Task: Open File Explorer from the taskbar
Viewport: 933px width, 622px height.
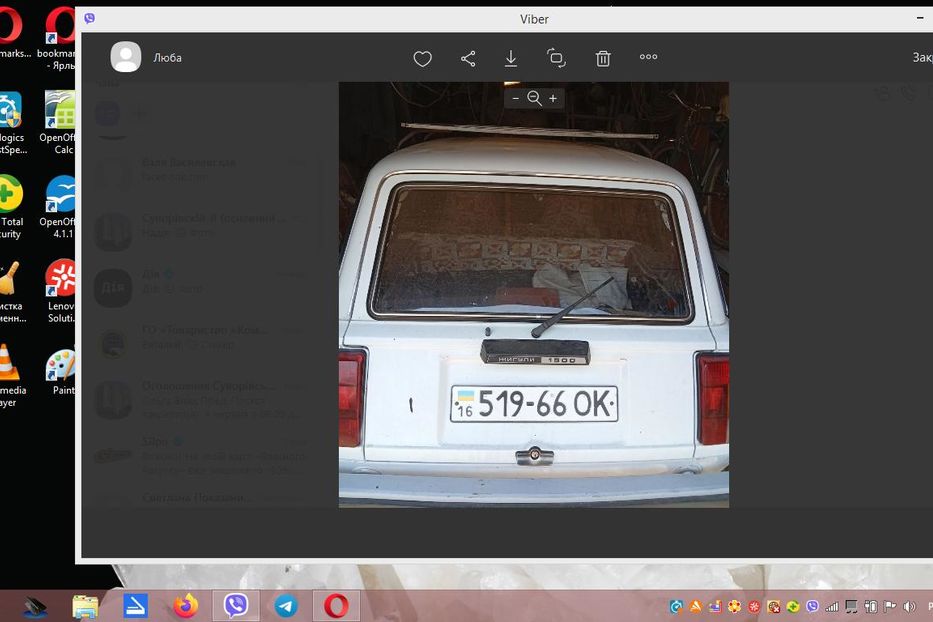Action: point(85,607)
